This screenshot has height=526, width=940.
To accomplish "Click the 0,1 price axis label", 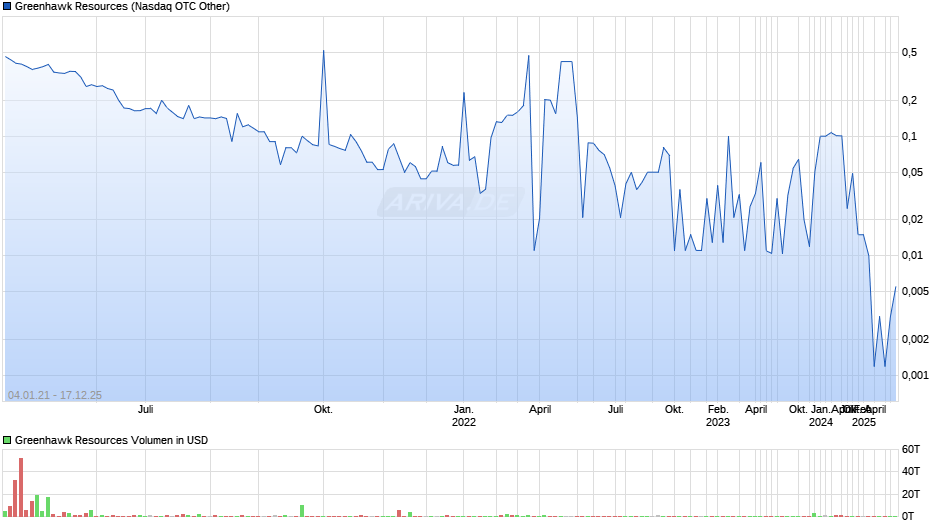I will [909, 137].
